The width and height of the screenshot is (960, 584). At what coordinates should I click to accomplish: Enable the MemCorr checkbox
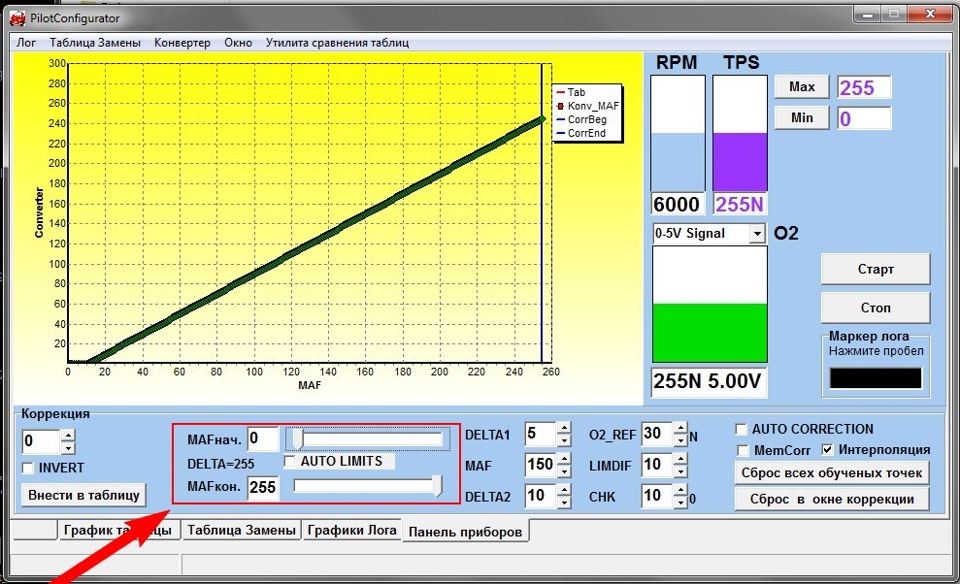click(x=743, y=451)
